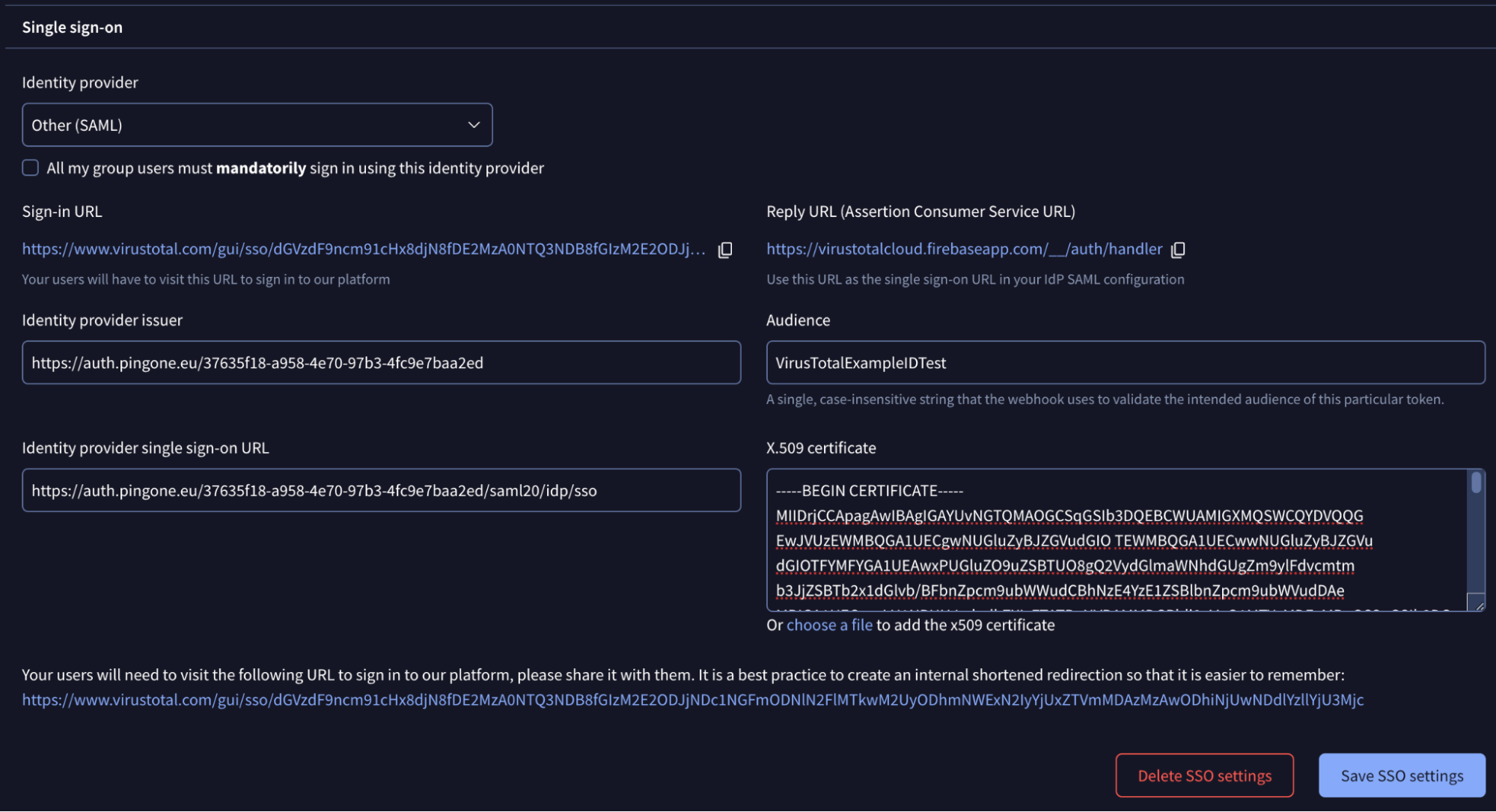
Task: Click the certificate line starting with MIIDrjCCApag
Action: tap(1069, 516)
